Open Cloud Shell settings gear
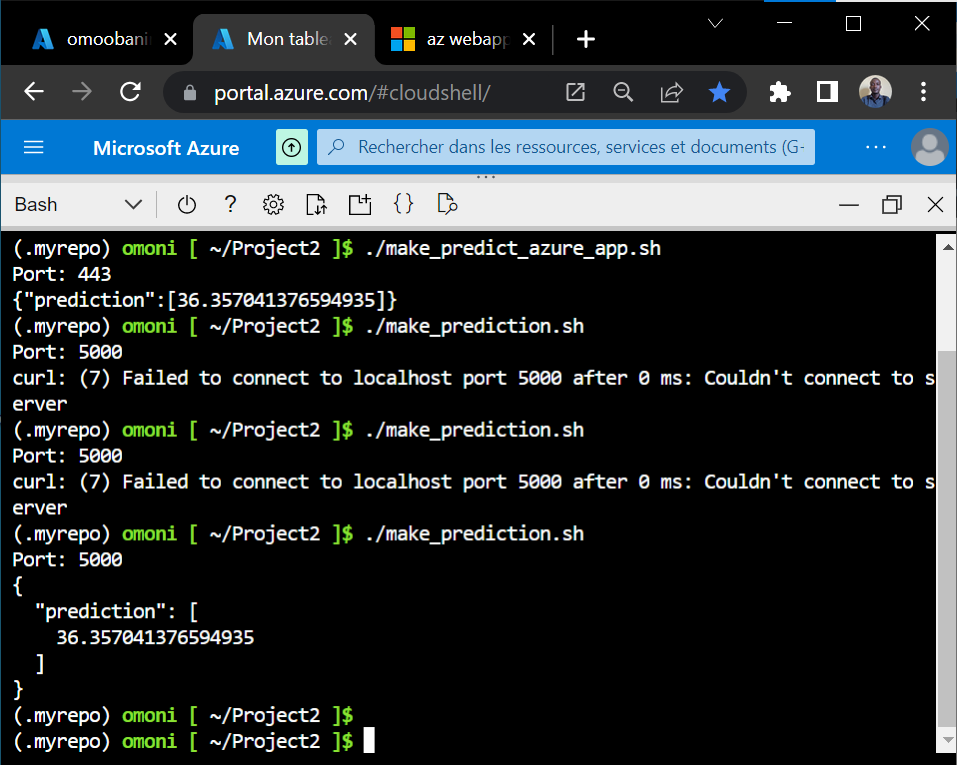Image resolution: width=957 pixels, height=765 pixels. [x=273, y=204]
